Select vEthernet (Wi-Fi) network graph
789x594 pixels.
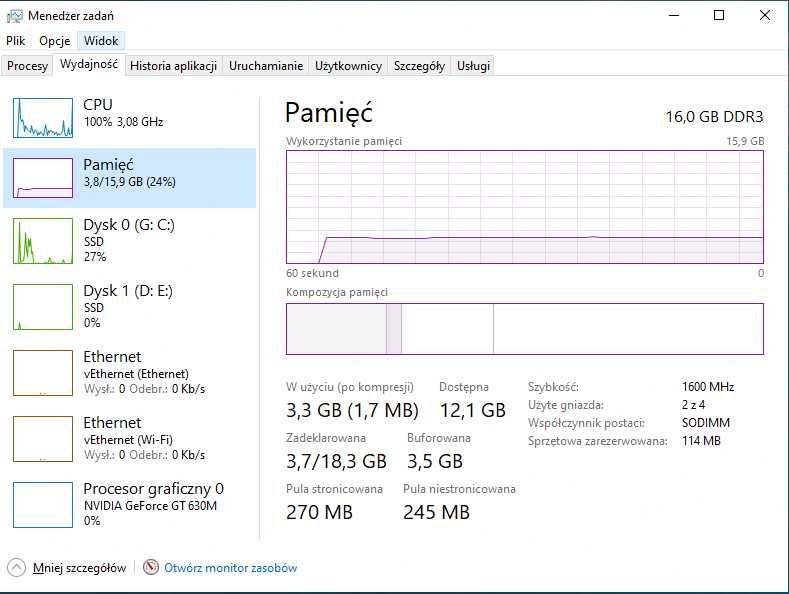43,438
